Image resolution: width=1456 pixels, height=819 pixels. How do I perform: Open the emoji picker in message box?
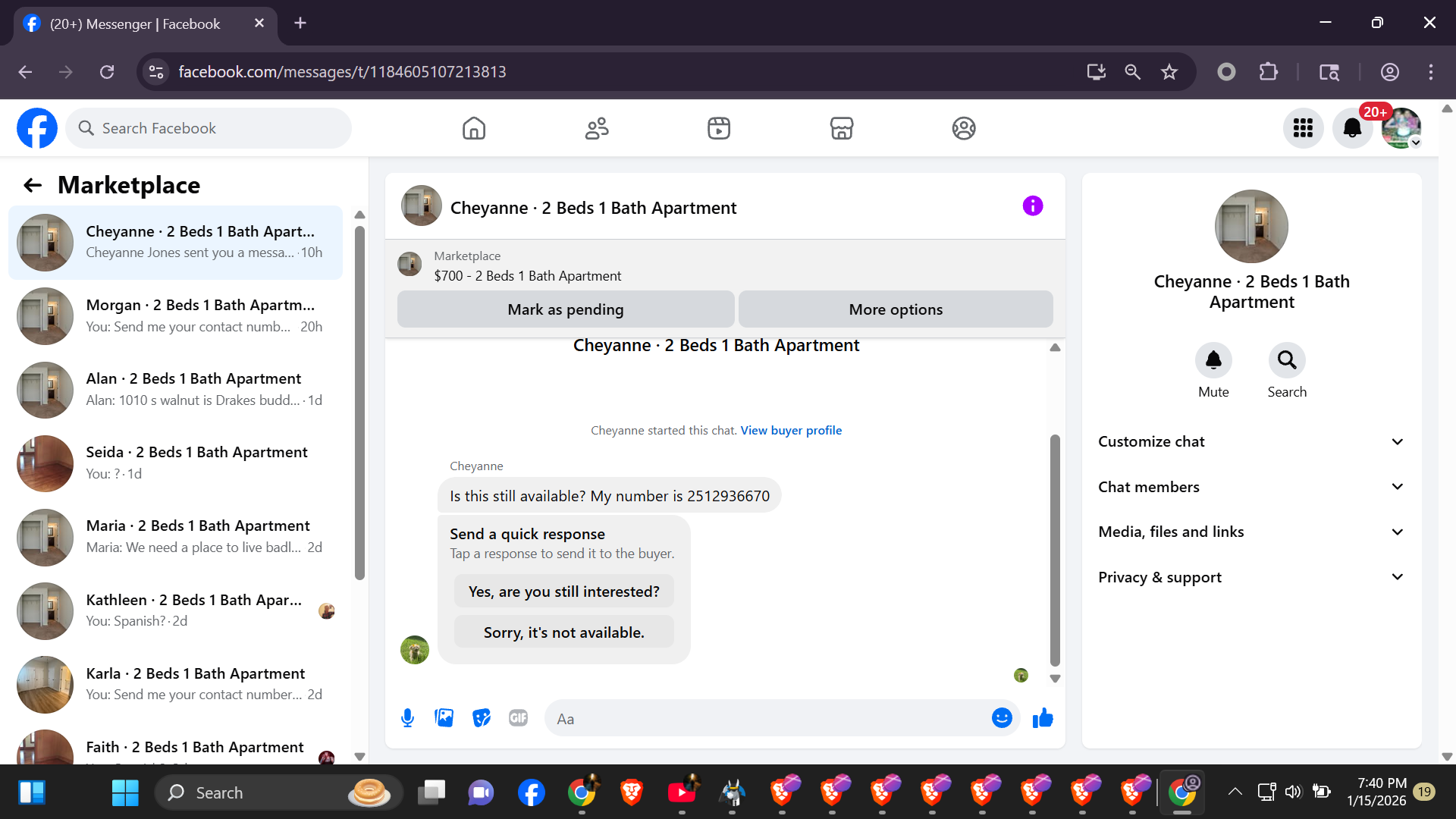point(1002,718)
